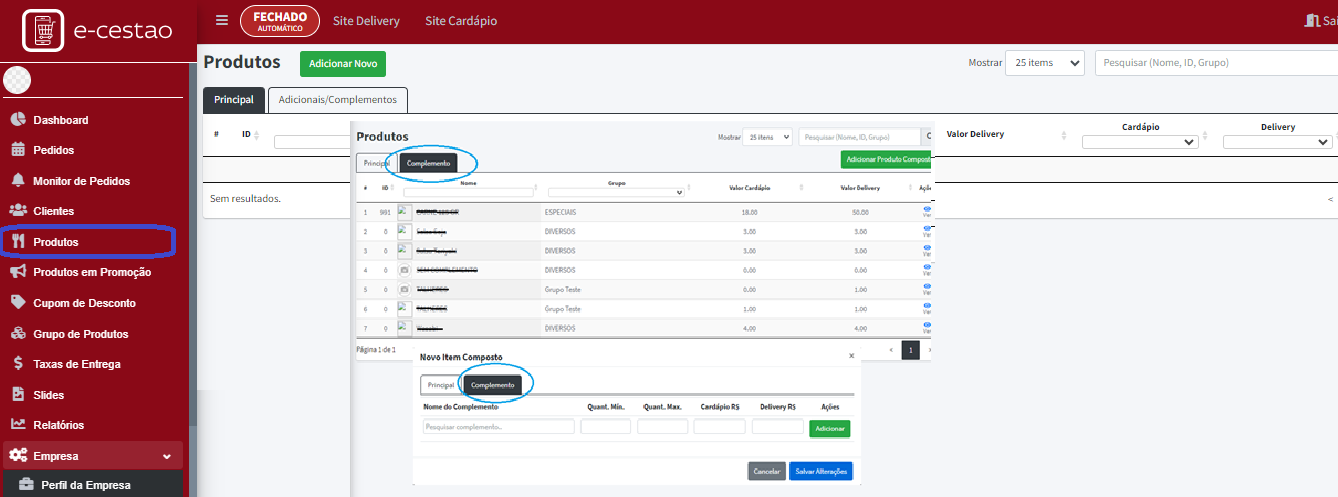Open the Delivery column filter dropdown
This screenshot has width=1338, height=497.
[1277, 142]
